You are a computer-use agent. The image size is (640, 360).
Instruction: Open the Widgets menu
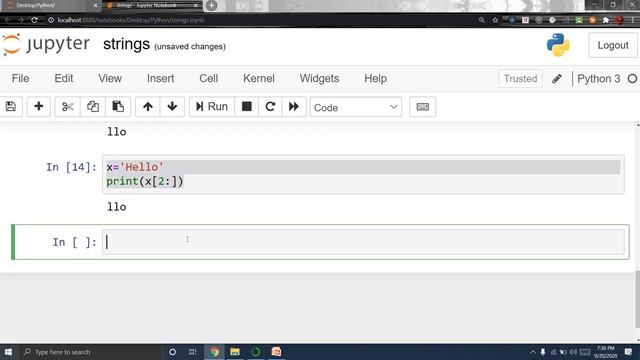[319, 78]
